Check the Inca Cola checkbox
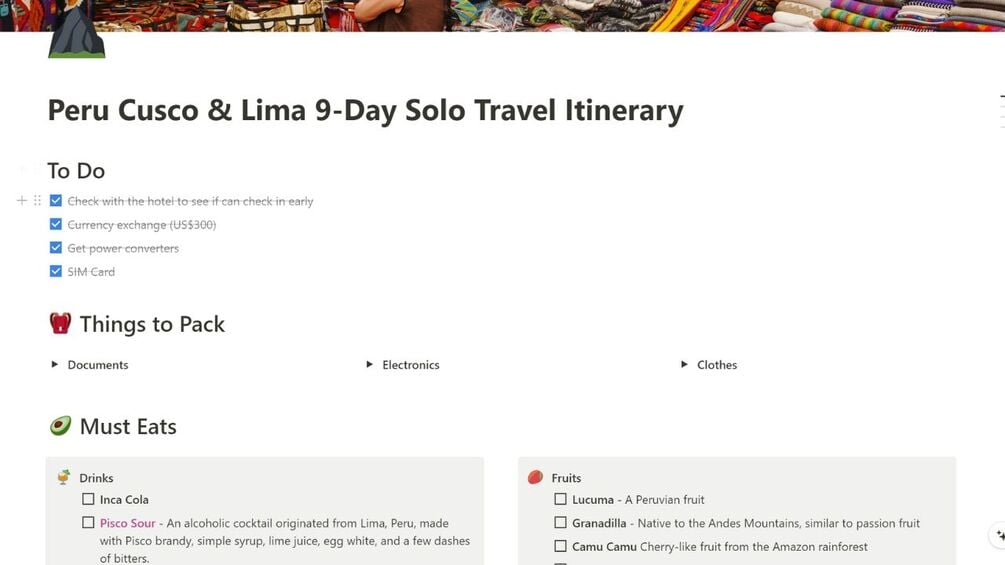 (x=88, y=499)
